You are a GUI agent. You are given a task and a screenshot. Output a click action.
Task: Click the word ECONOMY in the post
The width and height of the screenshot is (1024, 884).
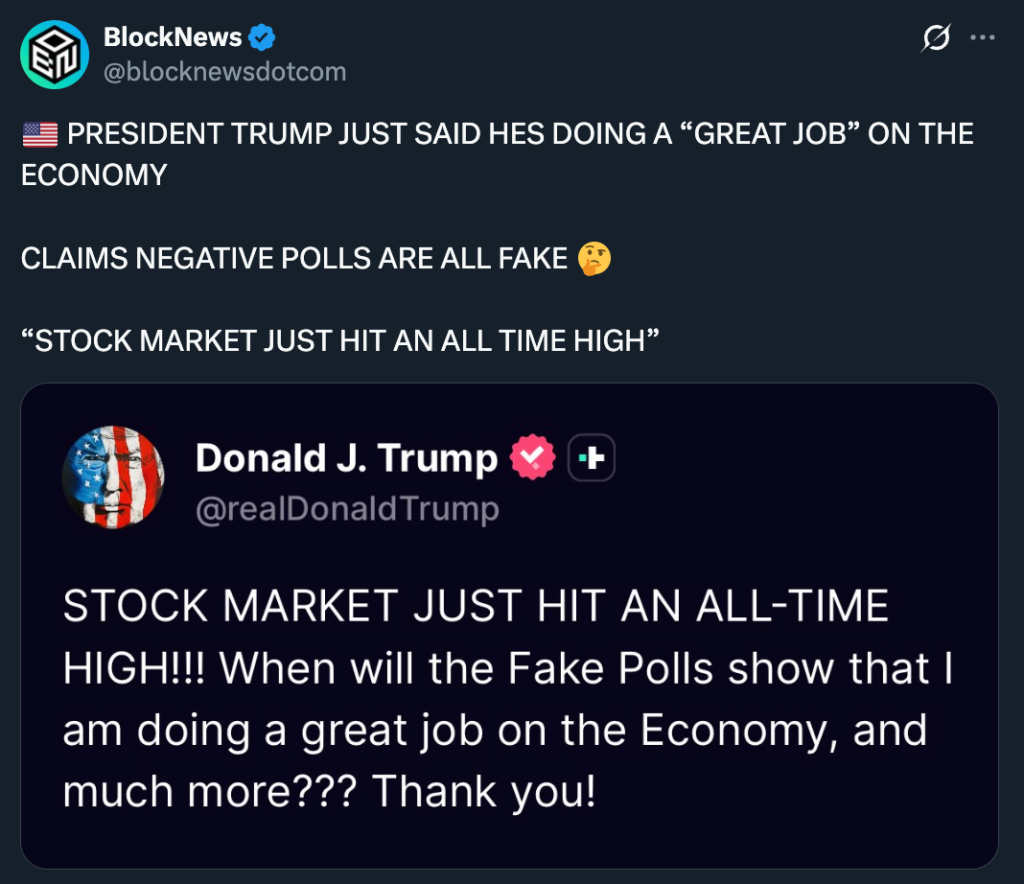(94, 175)
